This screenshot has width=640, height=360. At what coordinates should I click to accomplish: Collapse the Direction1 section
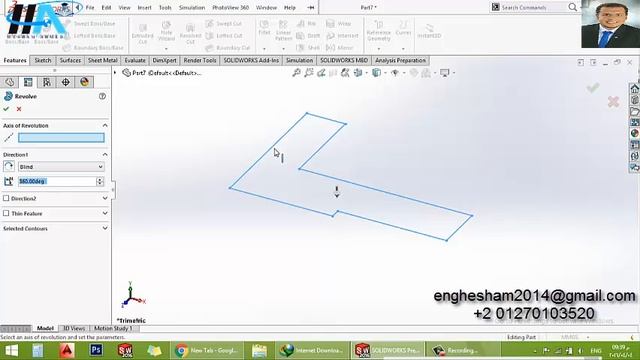tap(105, 155)
